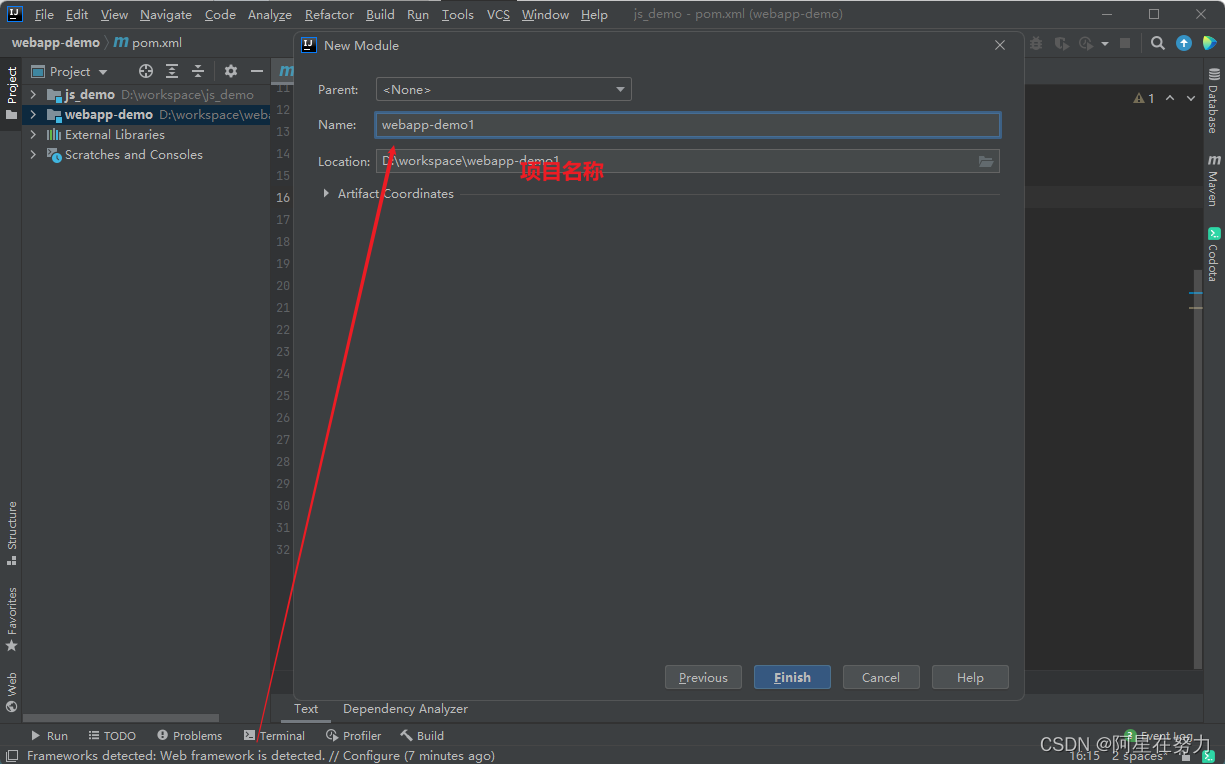Expand the External Libraries node
The height and width of the screenshot is (764, 1225).
pos(32,134)
